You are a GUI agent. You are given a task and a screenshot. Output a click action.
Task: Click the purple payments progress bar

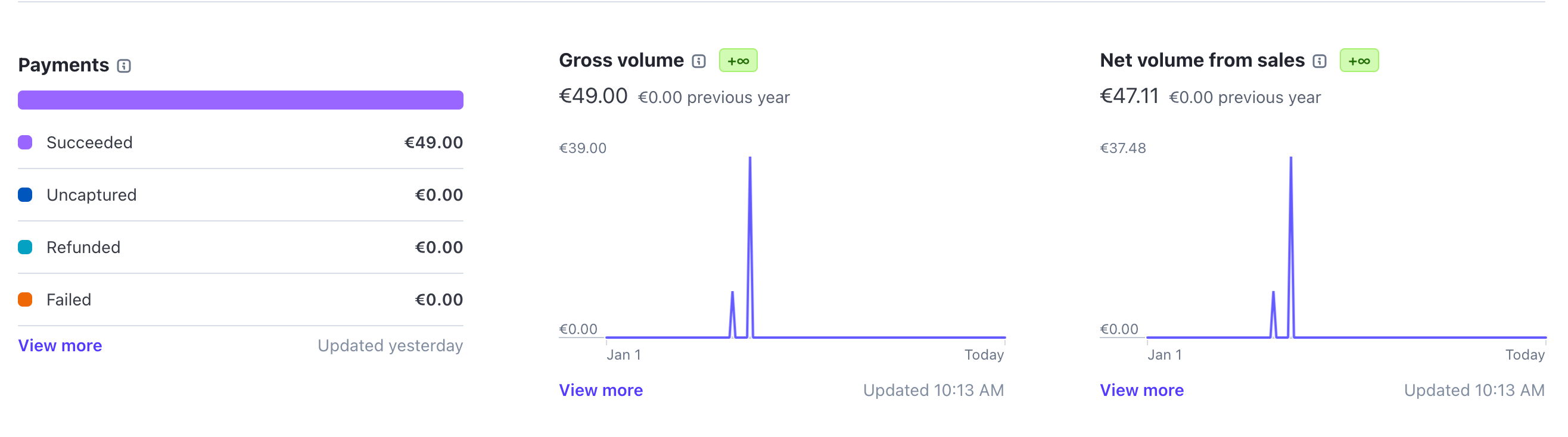point(241,100)
